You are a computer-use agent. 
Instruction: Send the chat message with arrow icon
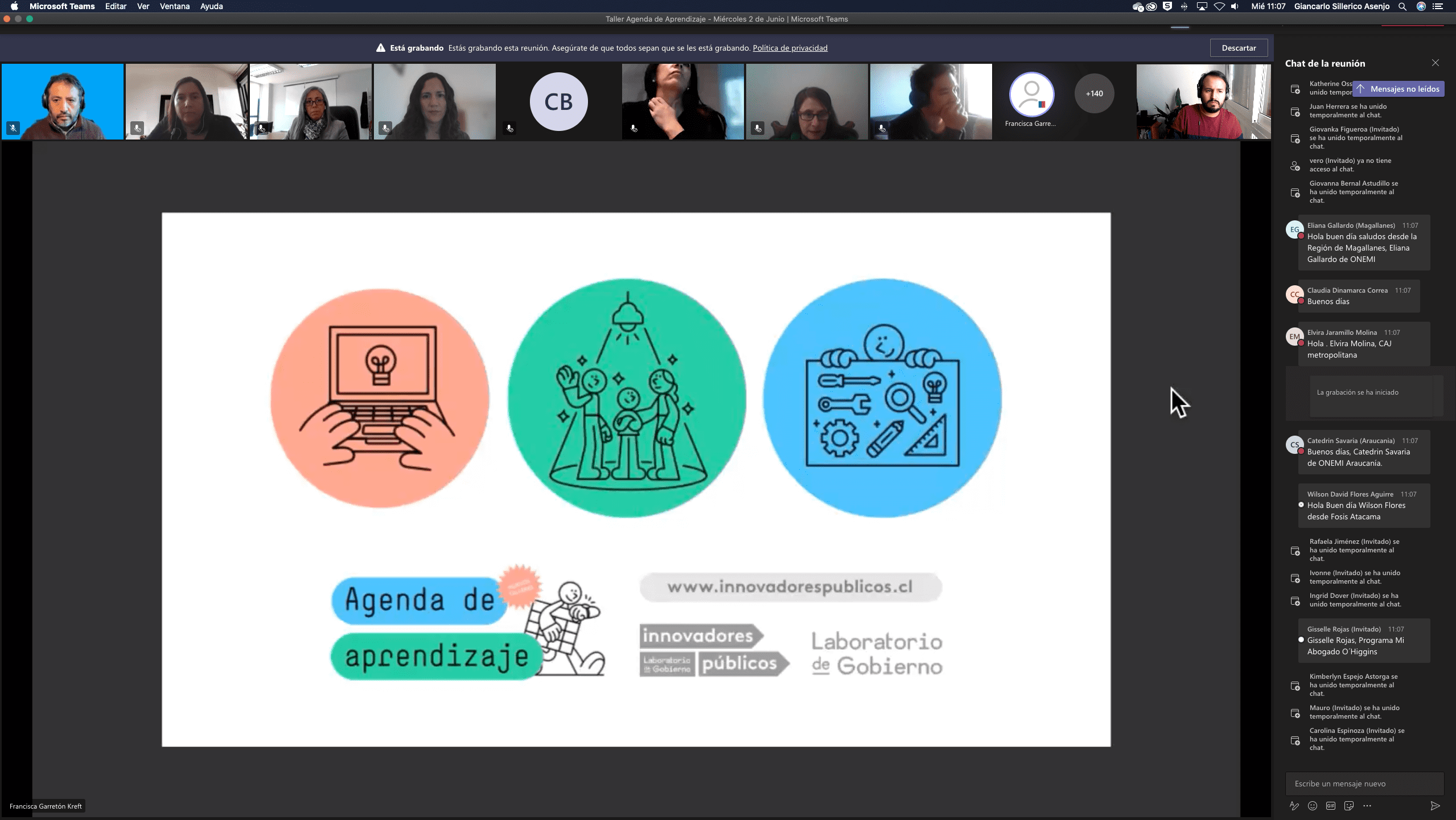(1435, 806)
